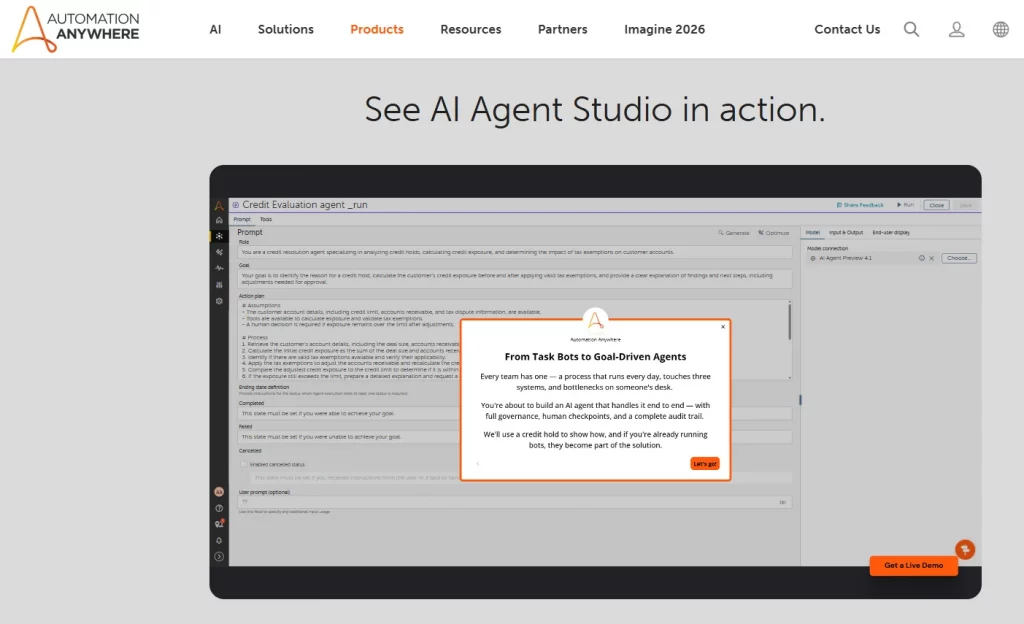Click the Completed state text field

[515, 413]
